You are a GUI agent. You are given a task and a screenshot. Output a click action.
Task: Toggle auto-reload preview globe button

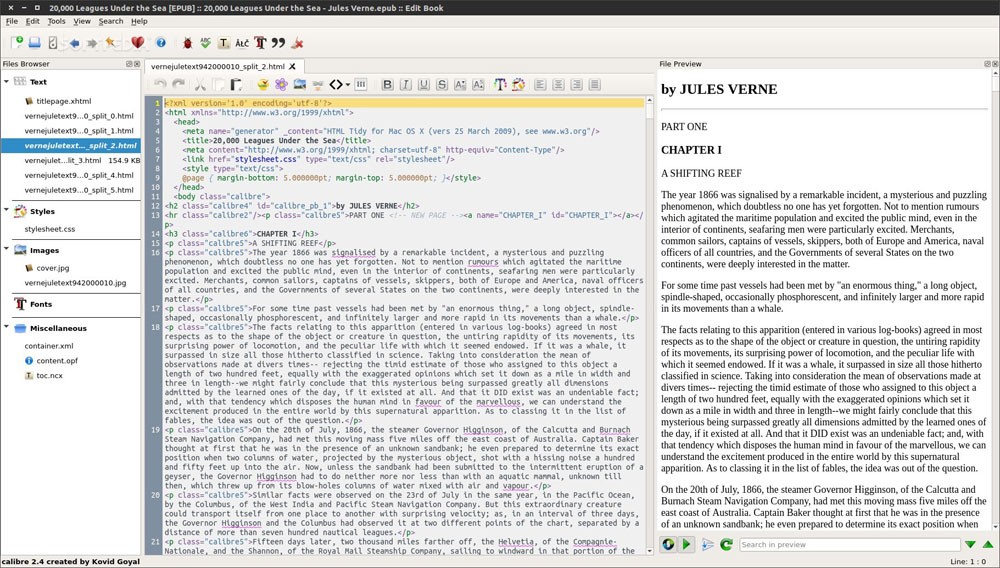coord(668,545)
